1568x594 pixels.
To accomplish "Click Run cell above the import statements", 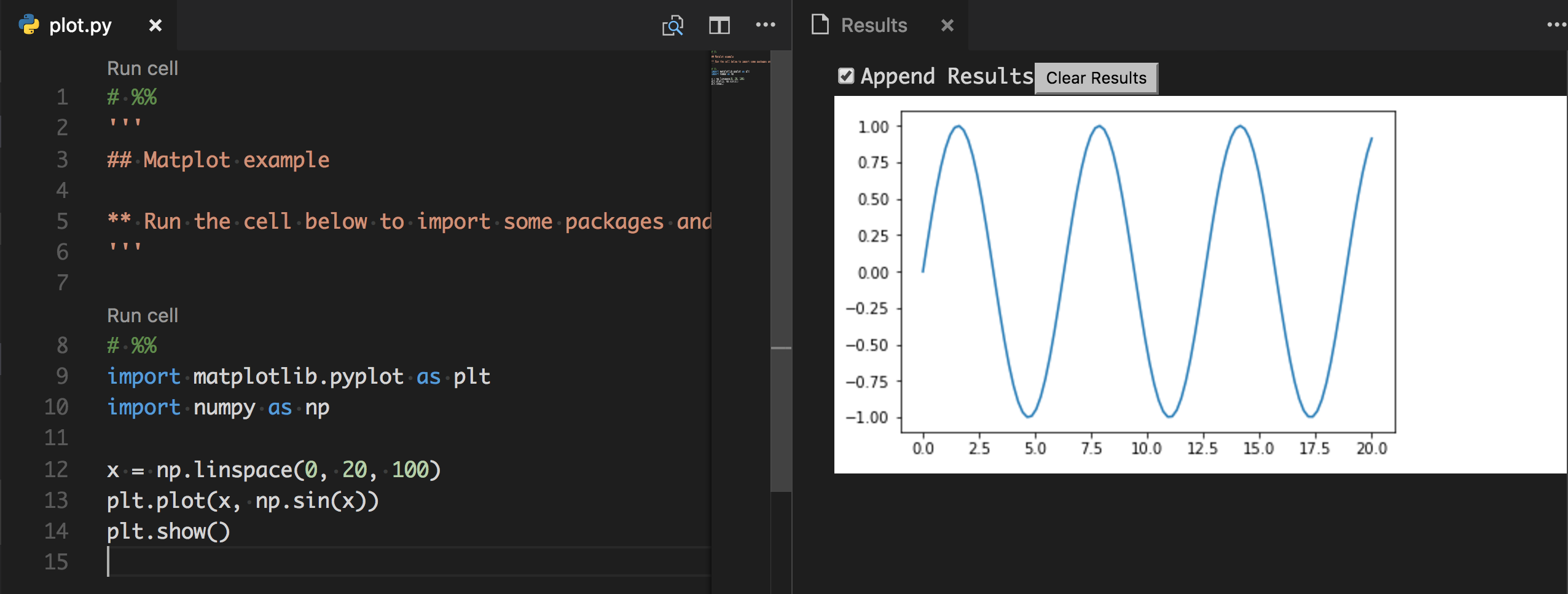I will (143, 315).
